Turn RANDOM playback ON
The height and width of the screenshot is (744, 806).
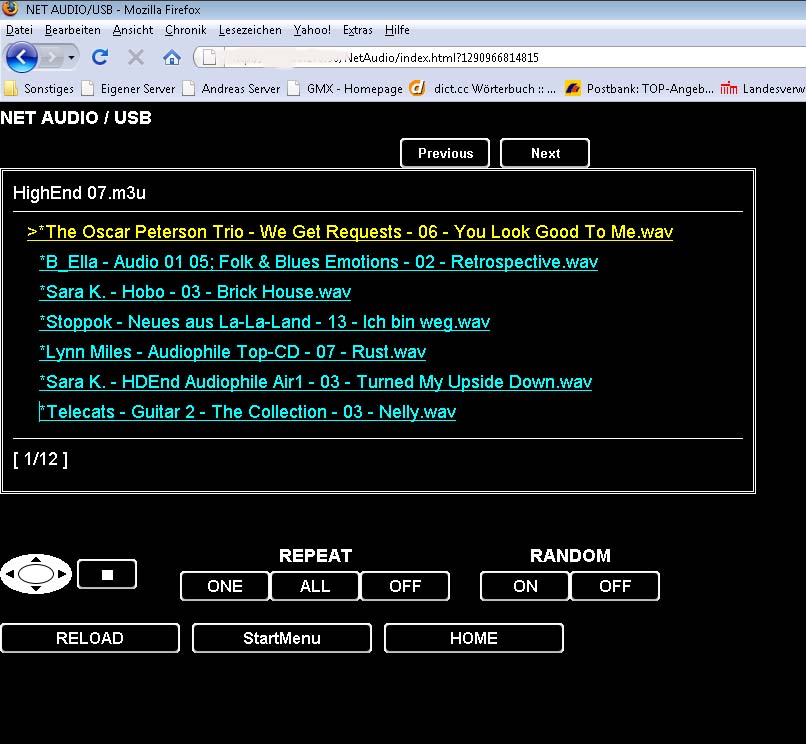(525, 586)
